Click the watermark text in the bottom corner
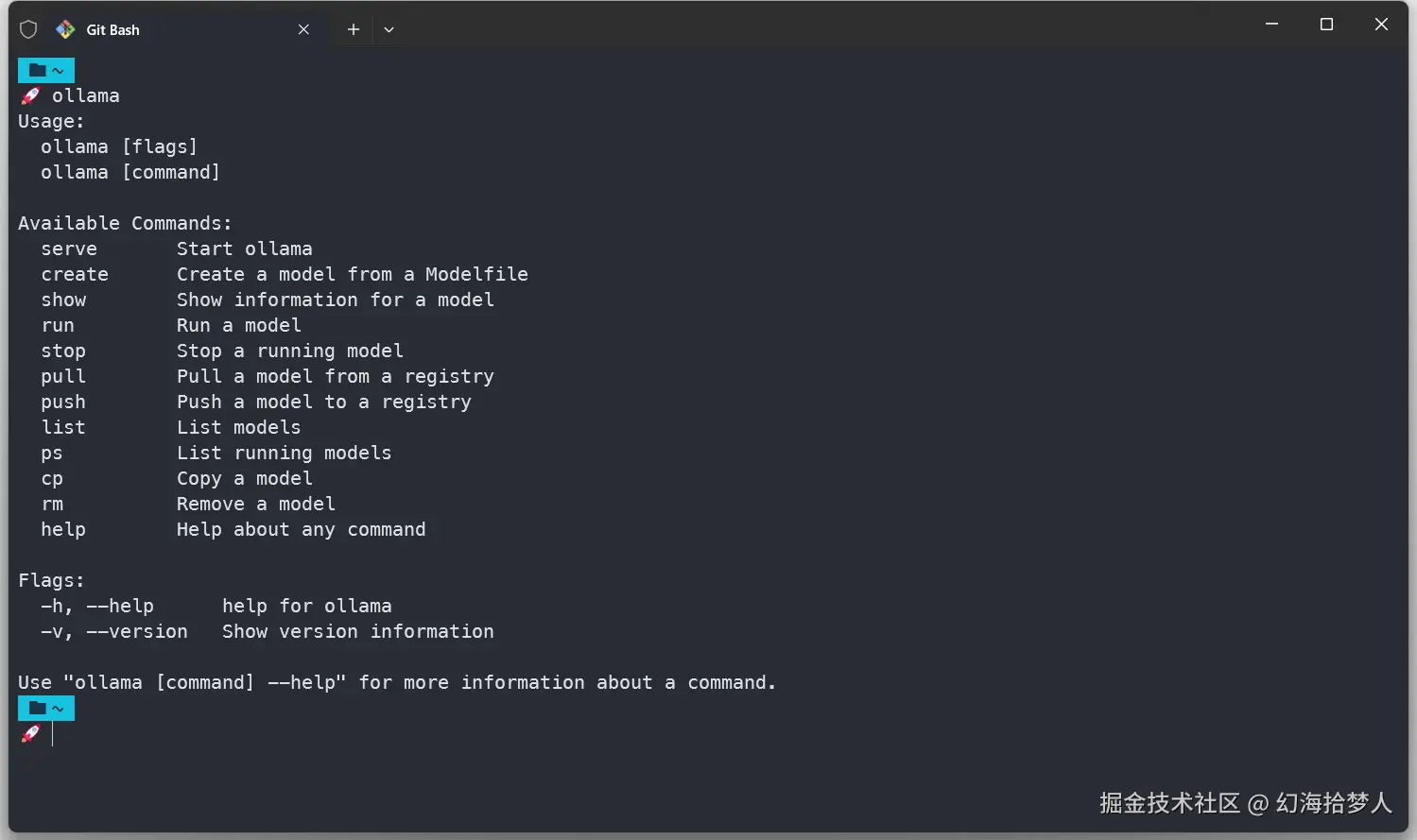The image size is (1417, 840). point(1245,803)
